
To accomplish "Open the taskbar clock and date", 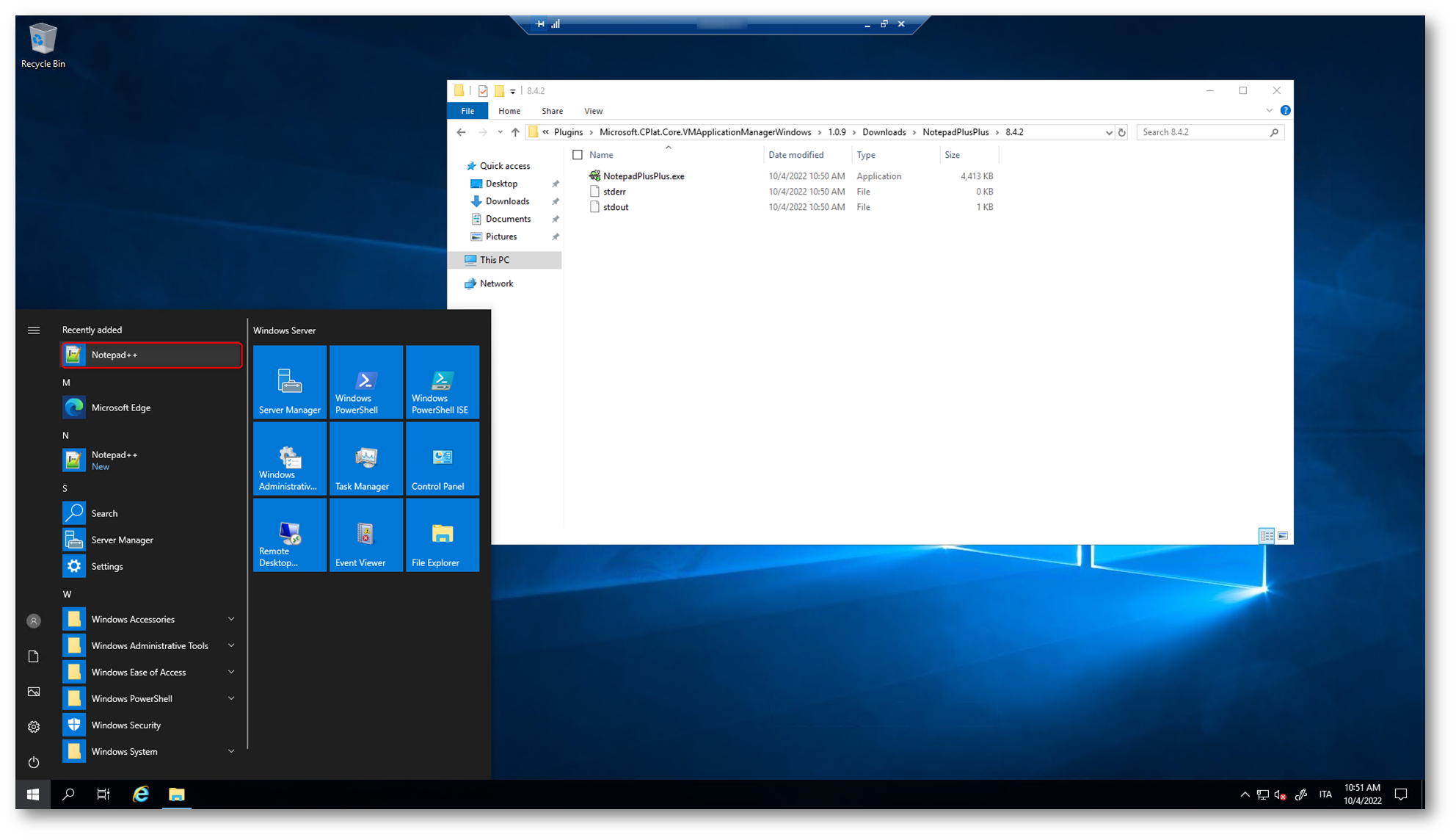I will click(x=1362, y=794).
